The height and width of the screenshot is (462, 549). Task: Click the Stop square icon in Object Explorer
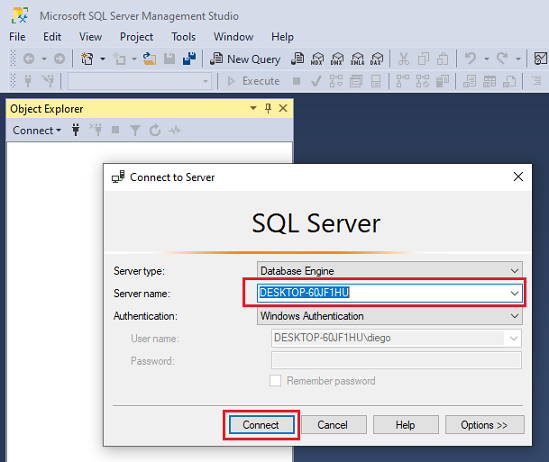pos(115,130)
